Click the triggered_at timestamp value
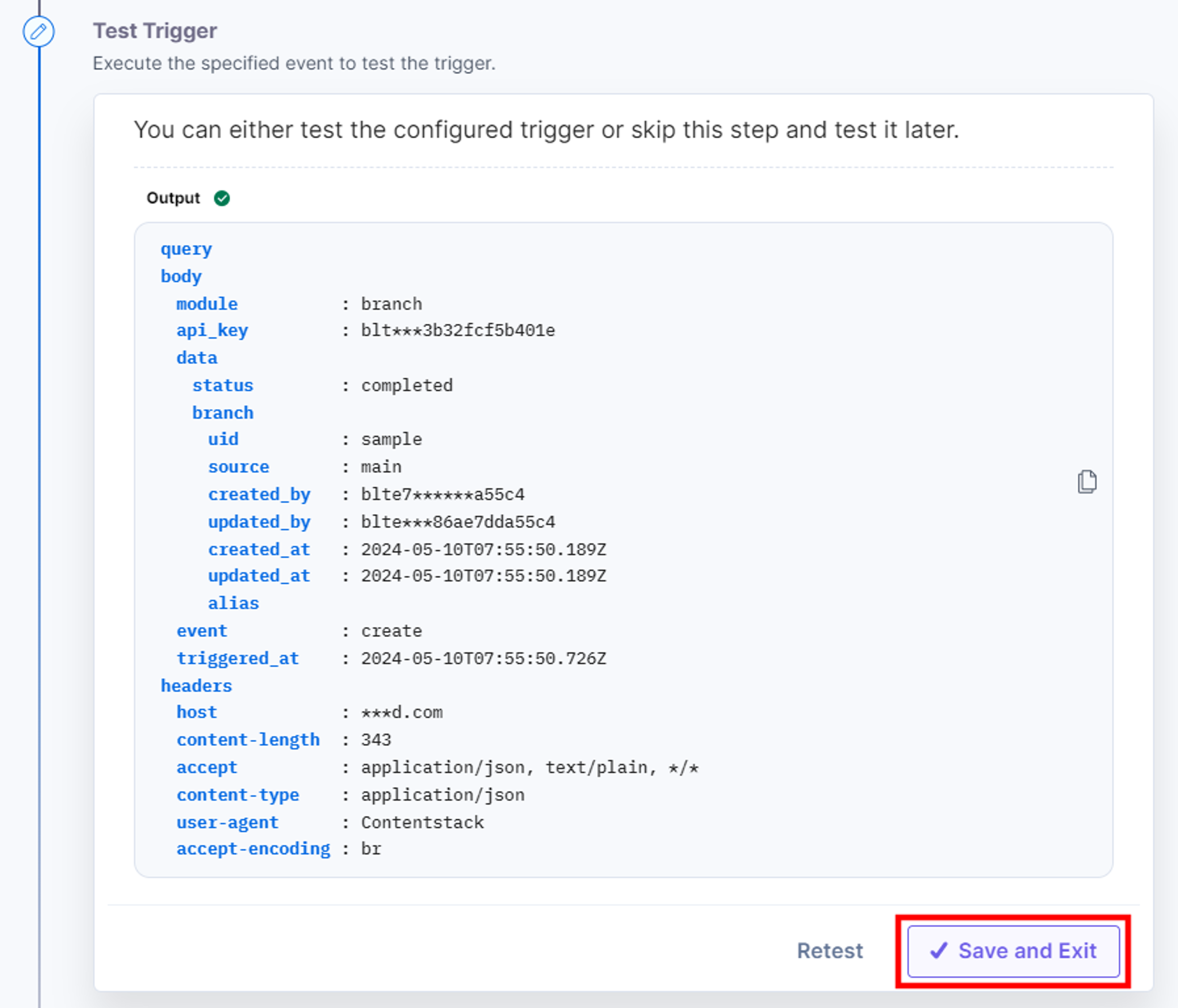 point(483,658)
